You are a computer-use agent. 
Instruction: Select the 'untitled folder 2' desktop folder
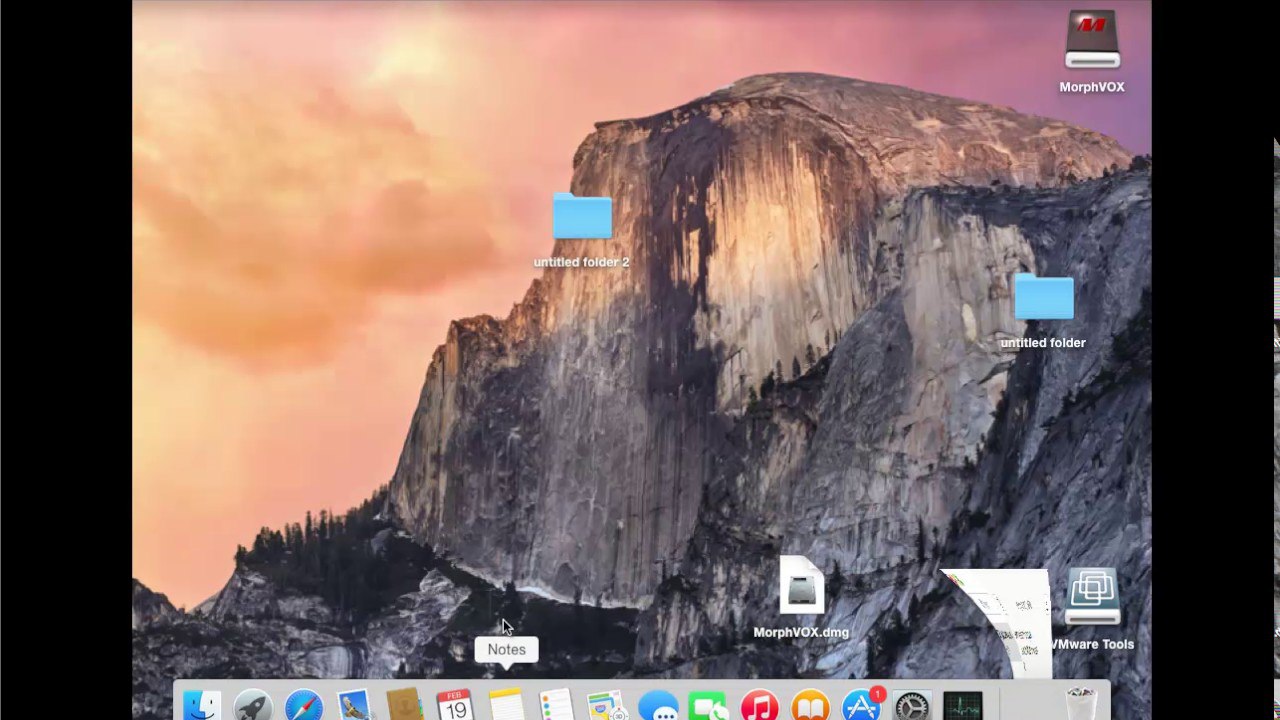point(582,216)
